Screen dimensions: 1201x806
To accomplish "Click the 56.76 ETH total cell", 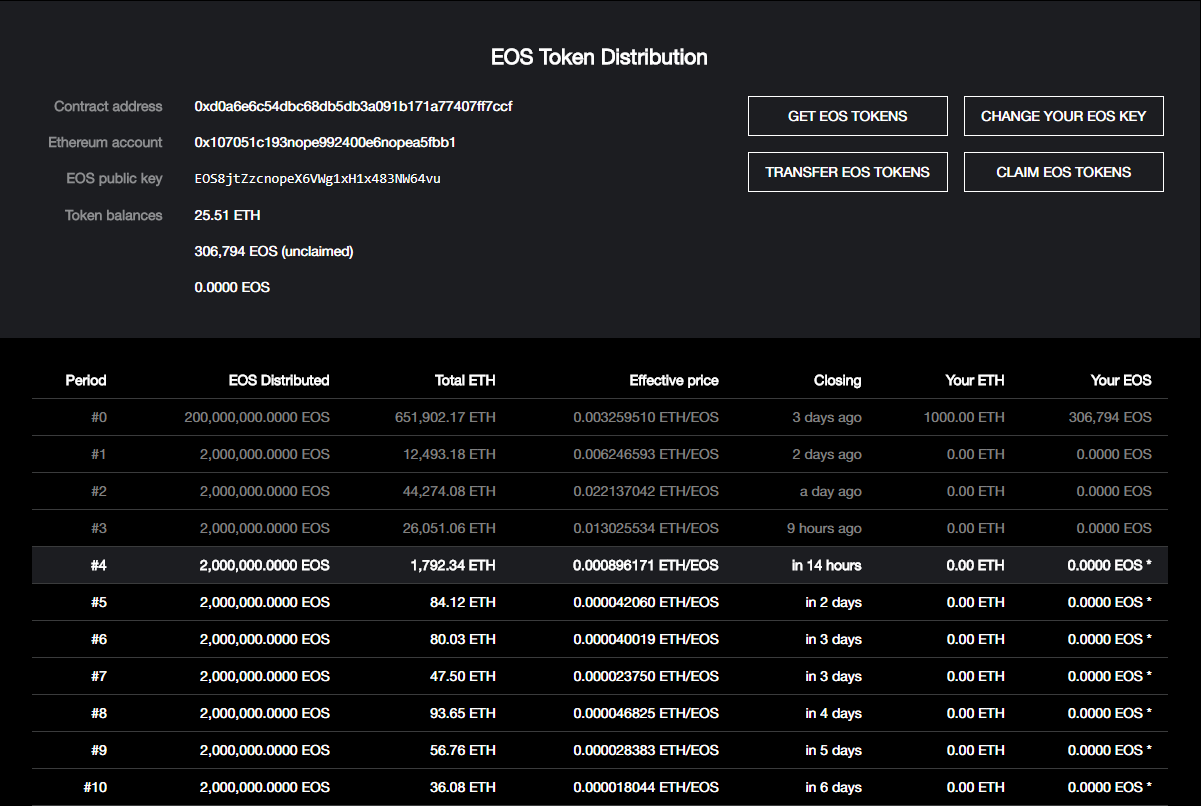I will pos(463,750).
